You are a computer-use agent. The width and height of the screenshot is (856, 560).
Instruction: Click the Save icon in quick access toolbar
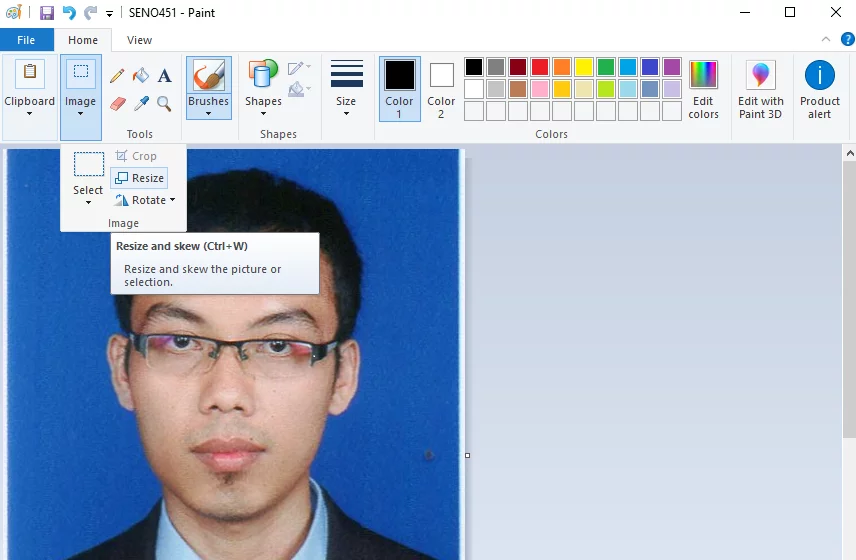(x=47, y=13)
